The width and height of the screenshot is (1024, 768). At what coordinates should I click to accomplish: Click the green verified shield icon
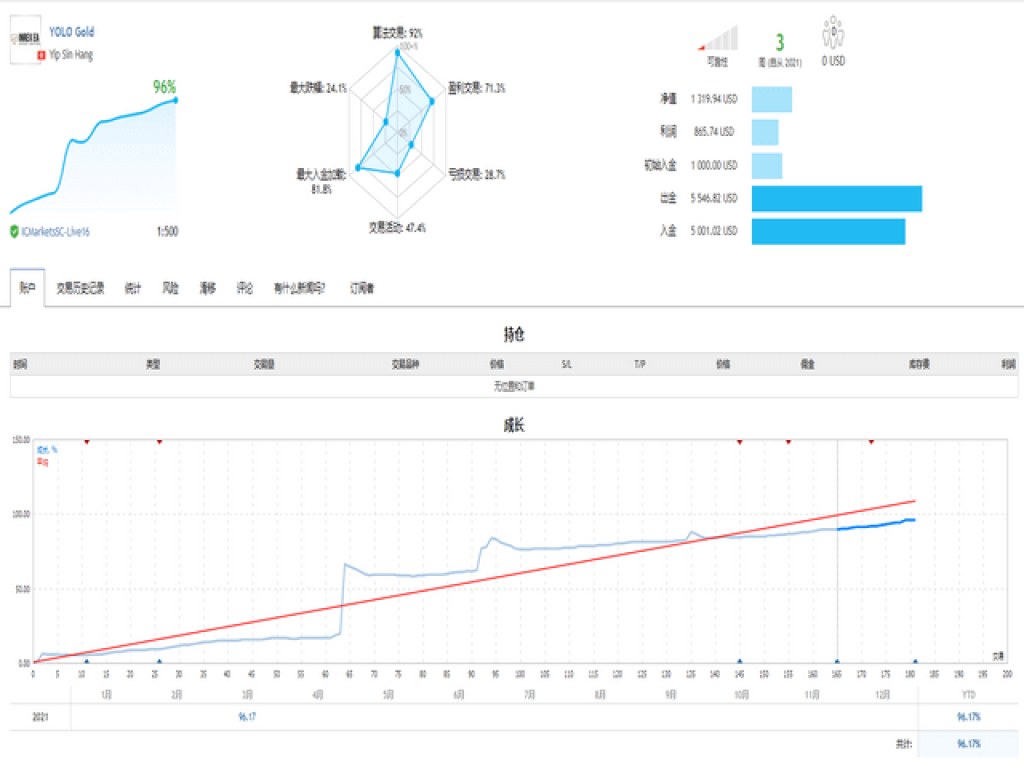[14, 231]
